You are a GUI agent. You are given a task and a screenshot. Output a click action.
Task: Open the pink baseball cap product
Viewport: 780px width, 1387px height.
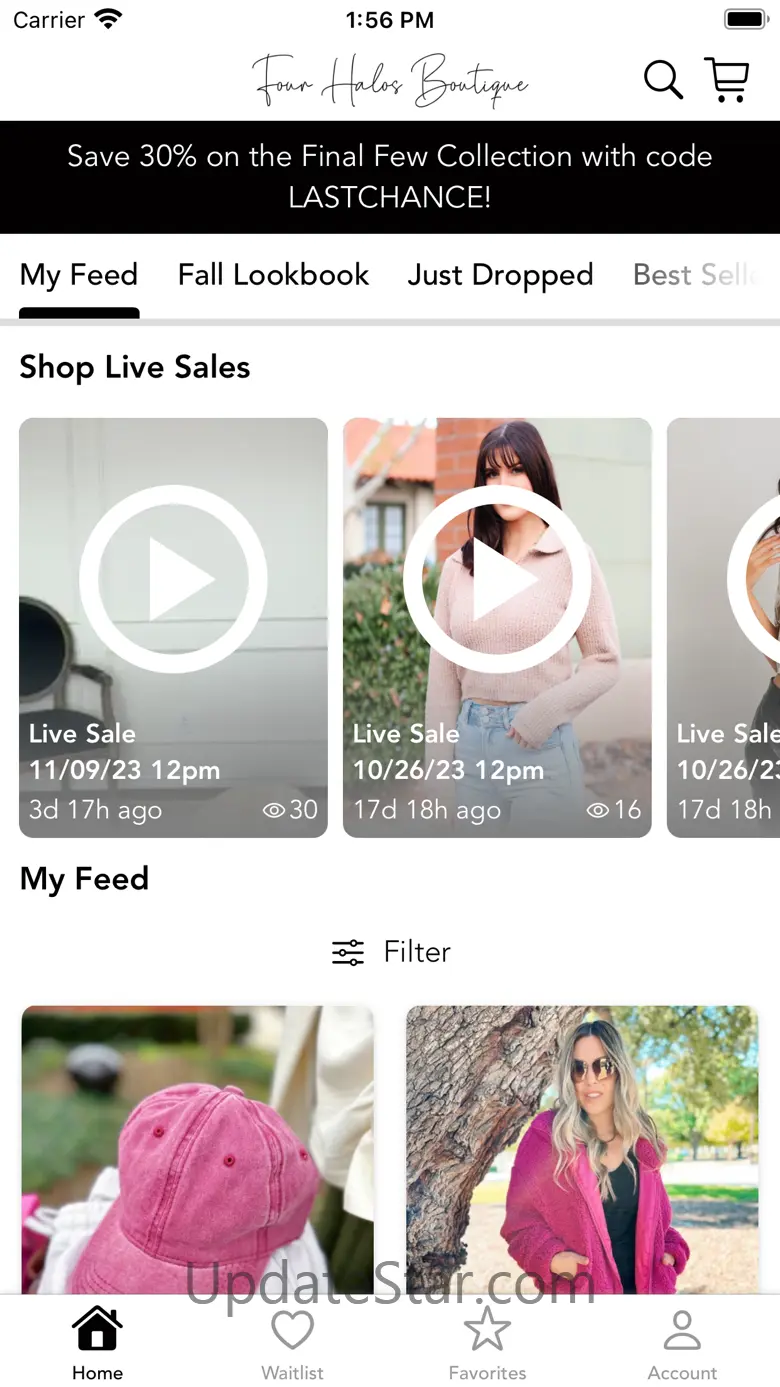tap(197, 1150)
